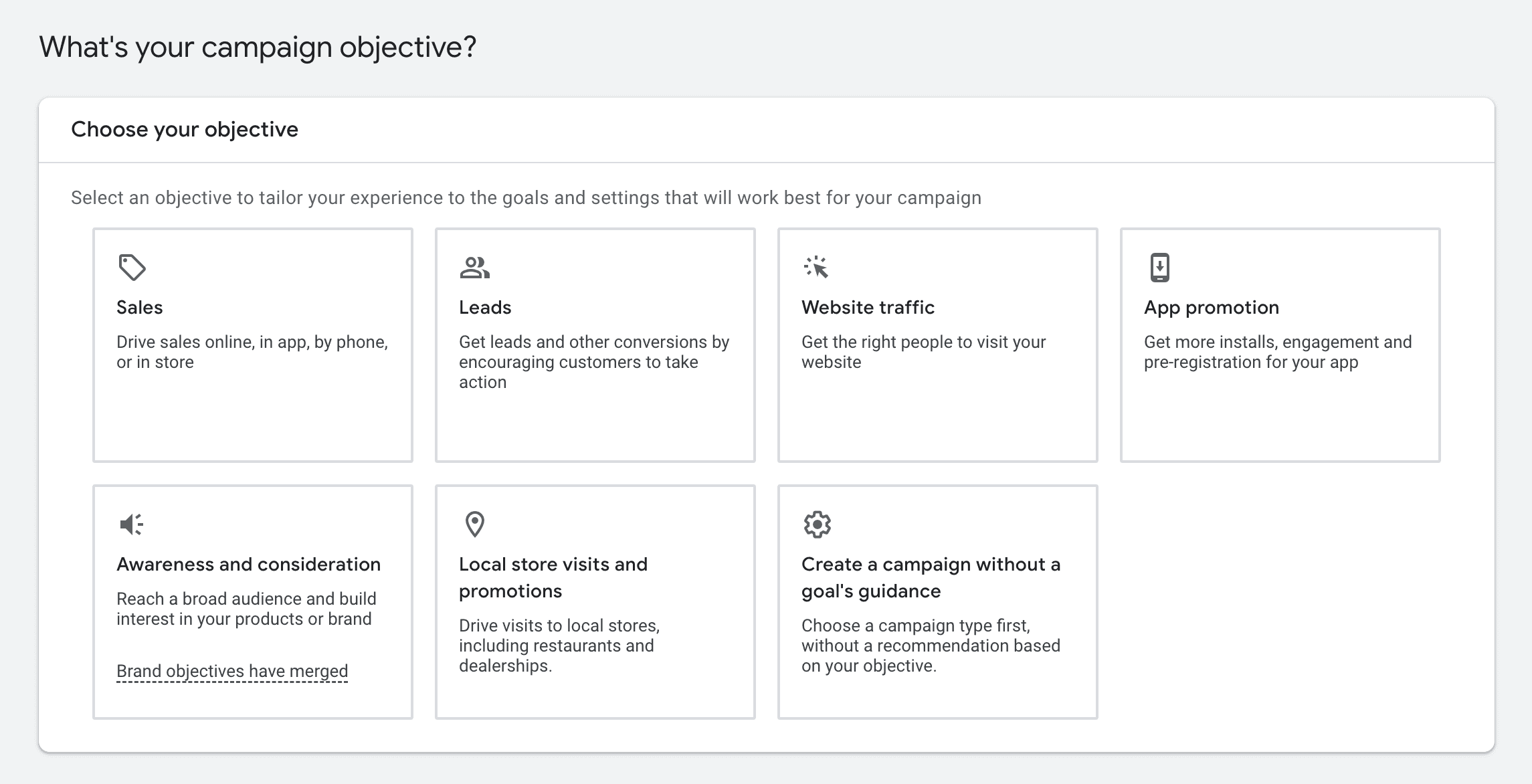Click the gear icon for no-goal campaign
The image size is (1532, 784).
(817, 524)
